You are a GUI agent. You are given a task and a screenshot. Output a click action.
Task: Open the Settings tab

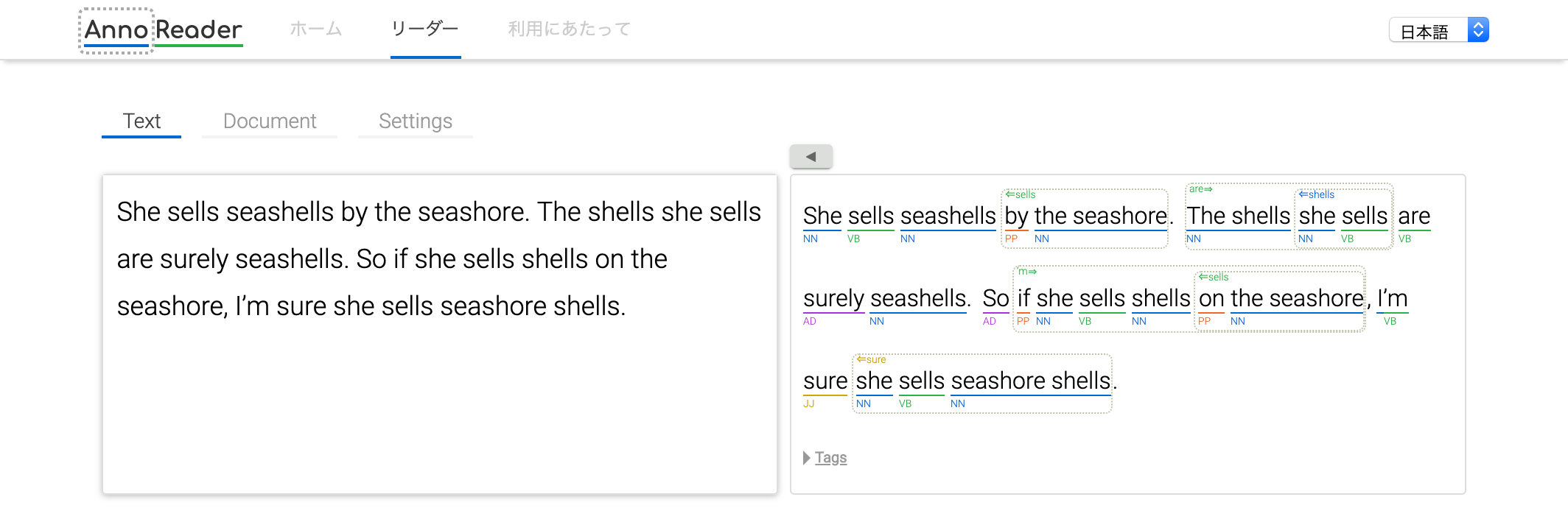(x=415, y=121)
